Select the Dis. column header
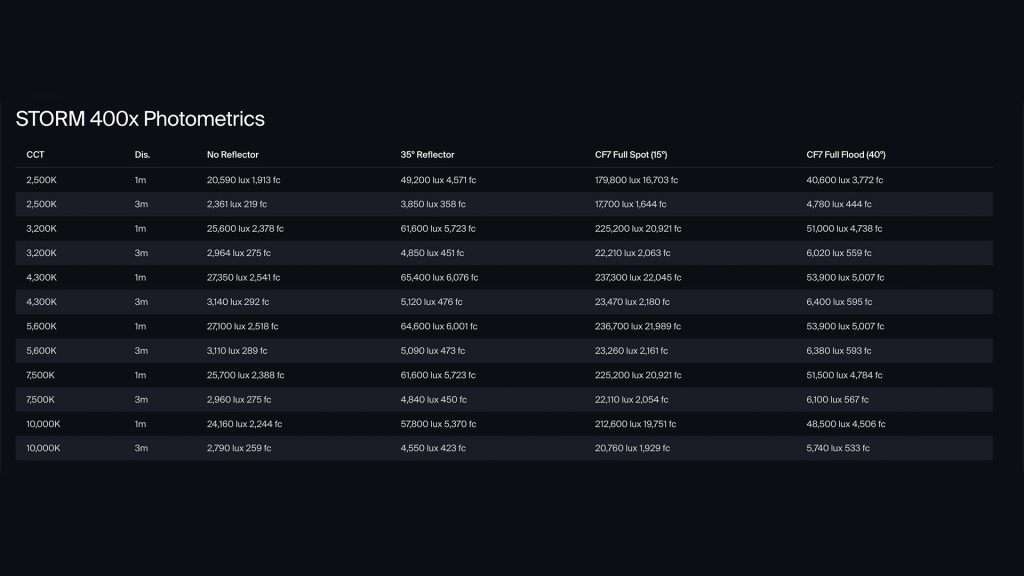 click(142, 155)
